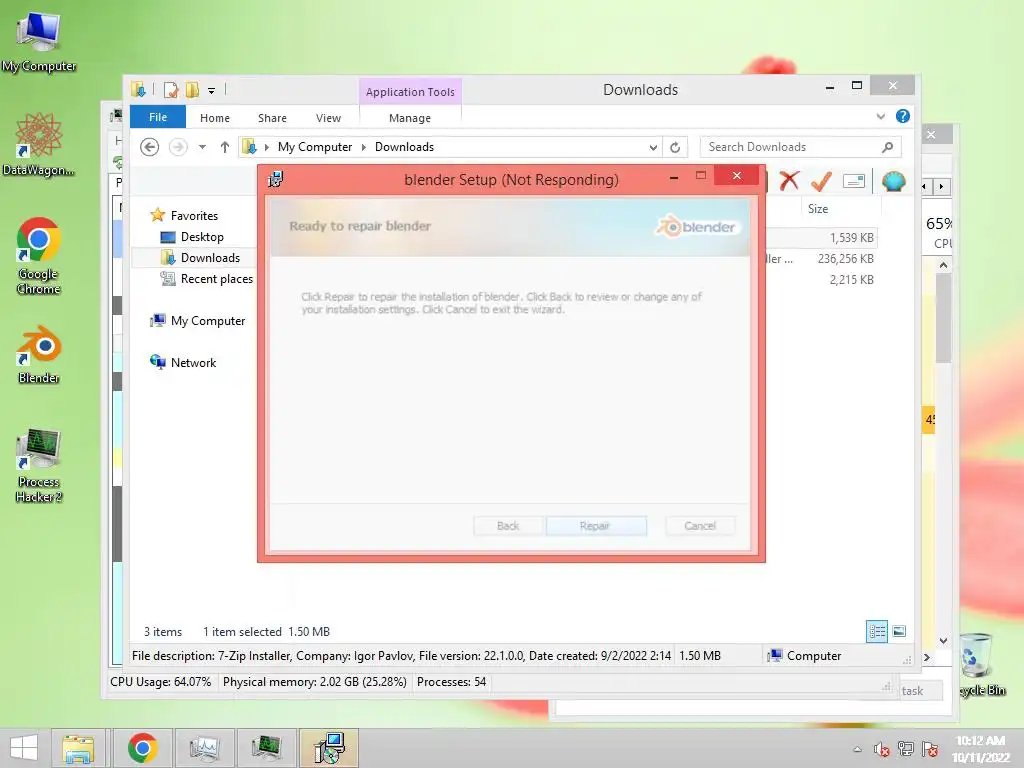1024x768 pixels.
Task: Click the Downloads folder icon in the title bar
Action: (x=138, y=89)
